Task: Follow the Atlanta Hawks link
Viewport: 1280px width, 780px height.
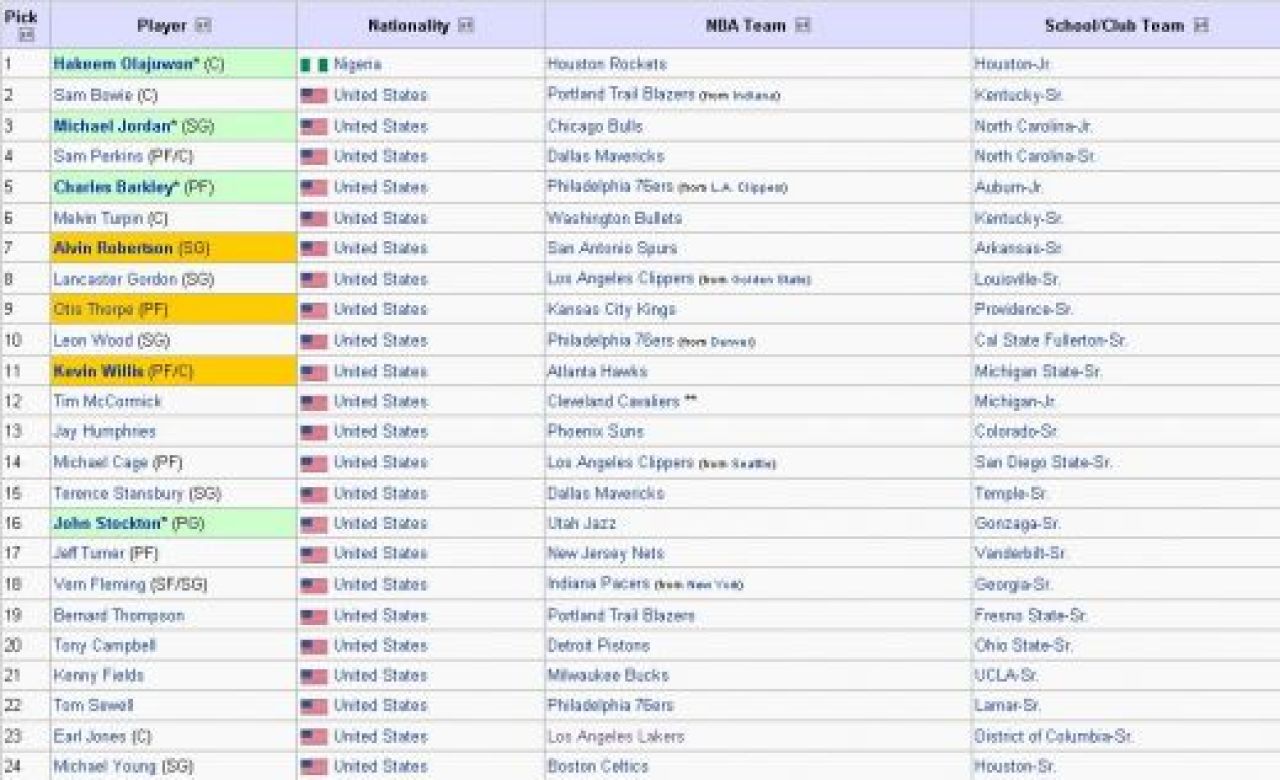Action: click(x=598, y=371)
